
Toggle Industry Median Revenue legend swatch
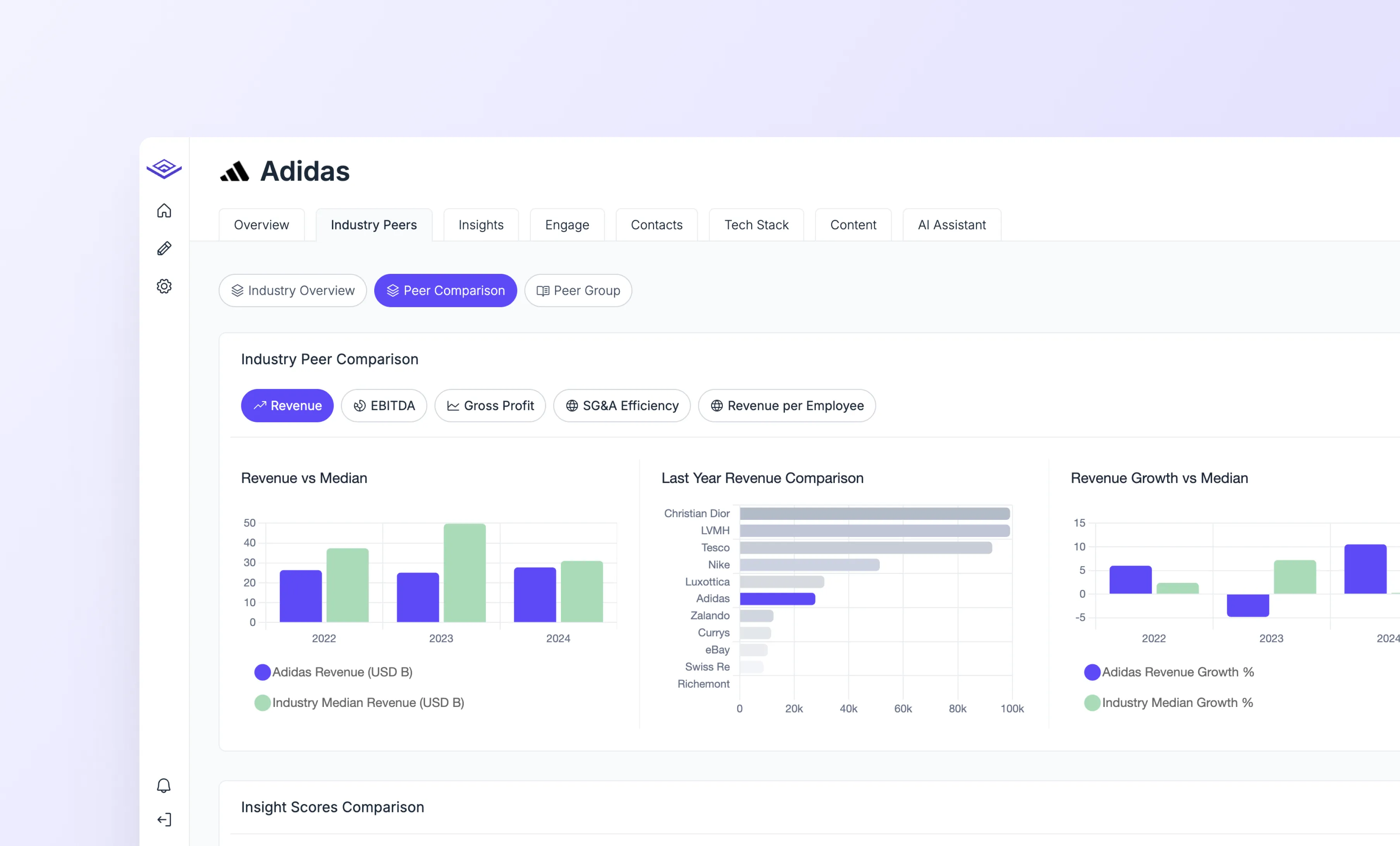(x=263, y=703)
